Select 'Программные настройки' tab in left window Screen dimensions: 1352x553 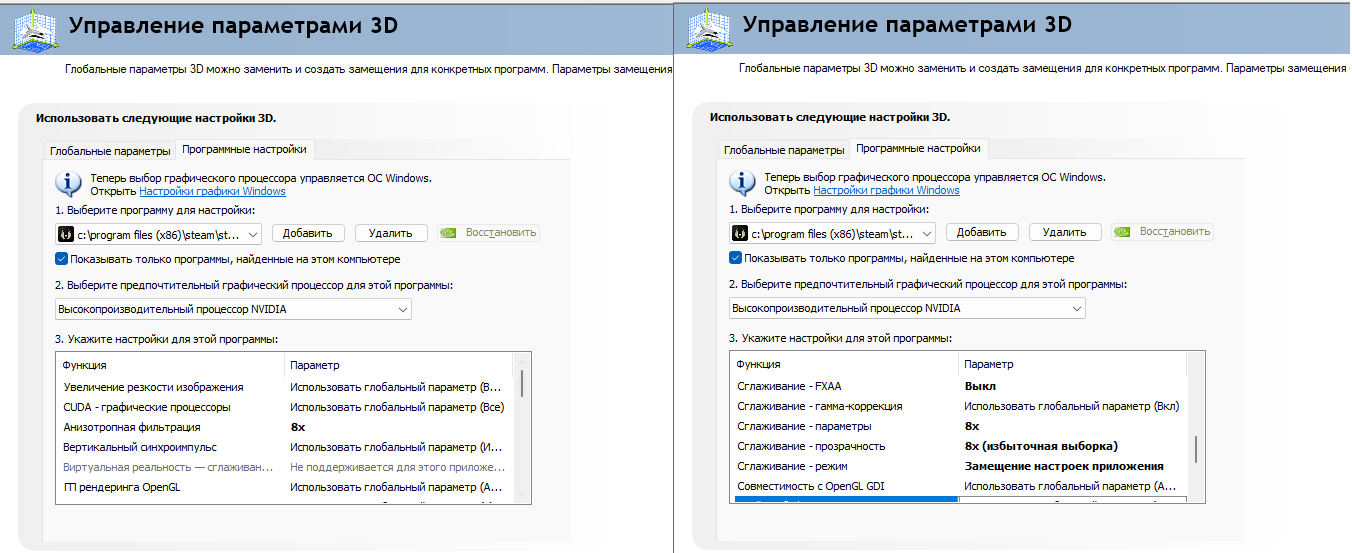coord(244,149)
